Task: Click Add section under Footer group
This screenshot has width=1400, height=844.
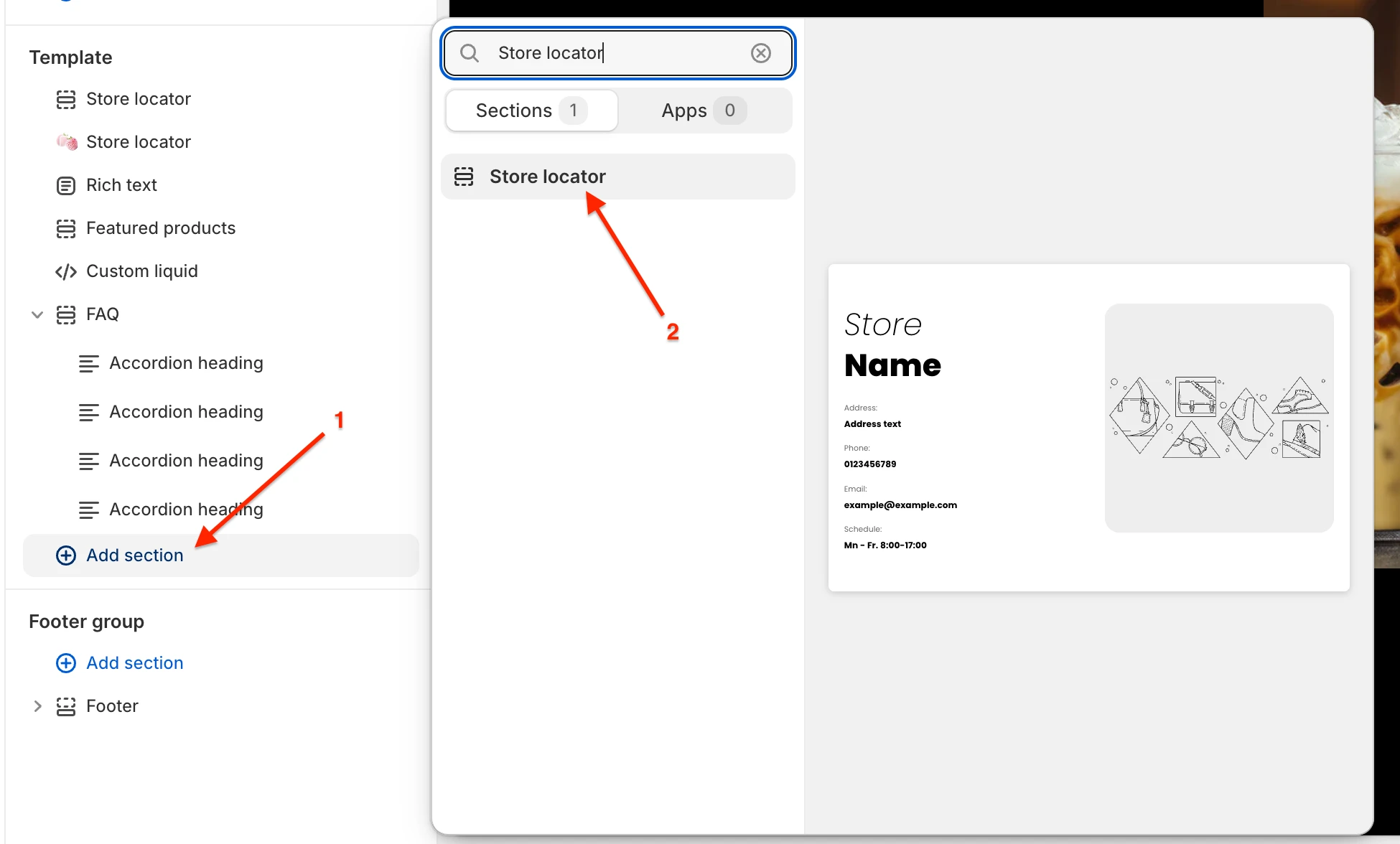Action: 134,663
